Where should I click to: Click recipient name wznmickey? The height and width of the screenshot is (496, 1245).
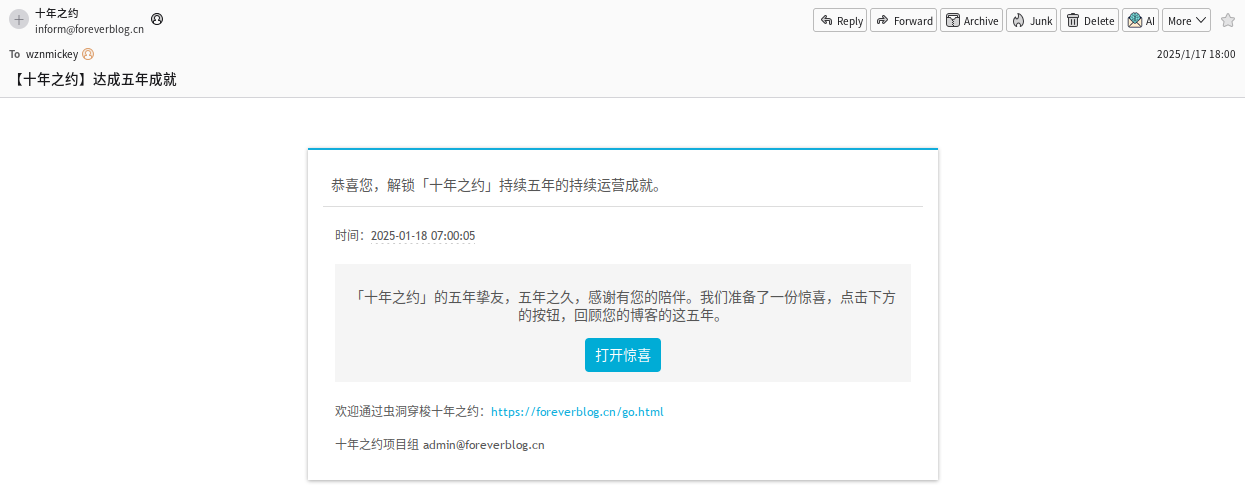52,54
